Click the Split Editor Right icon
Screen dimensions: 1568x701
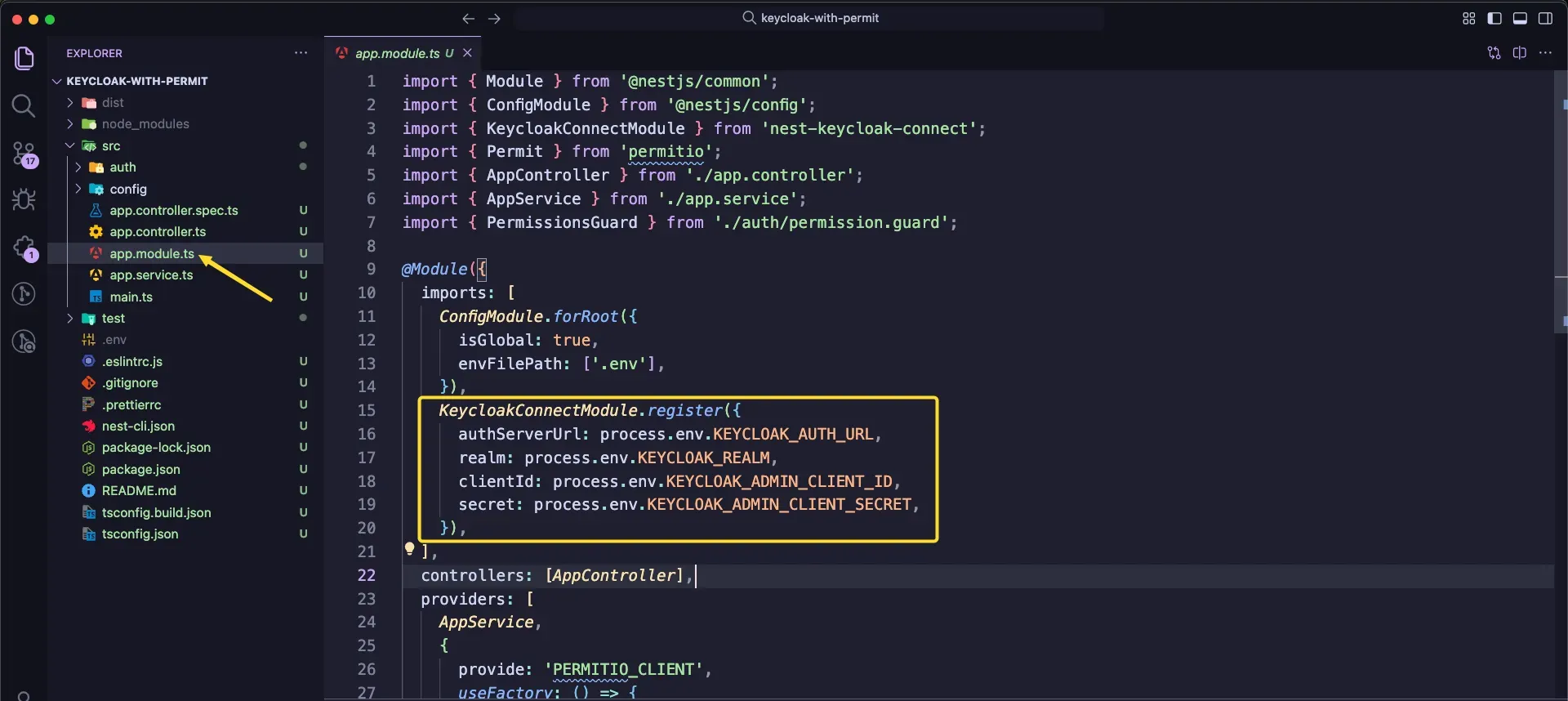coord(1519,53)
